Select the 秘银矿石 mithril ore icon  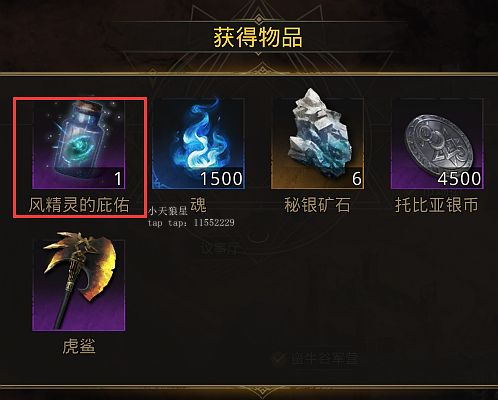(317, 139)
